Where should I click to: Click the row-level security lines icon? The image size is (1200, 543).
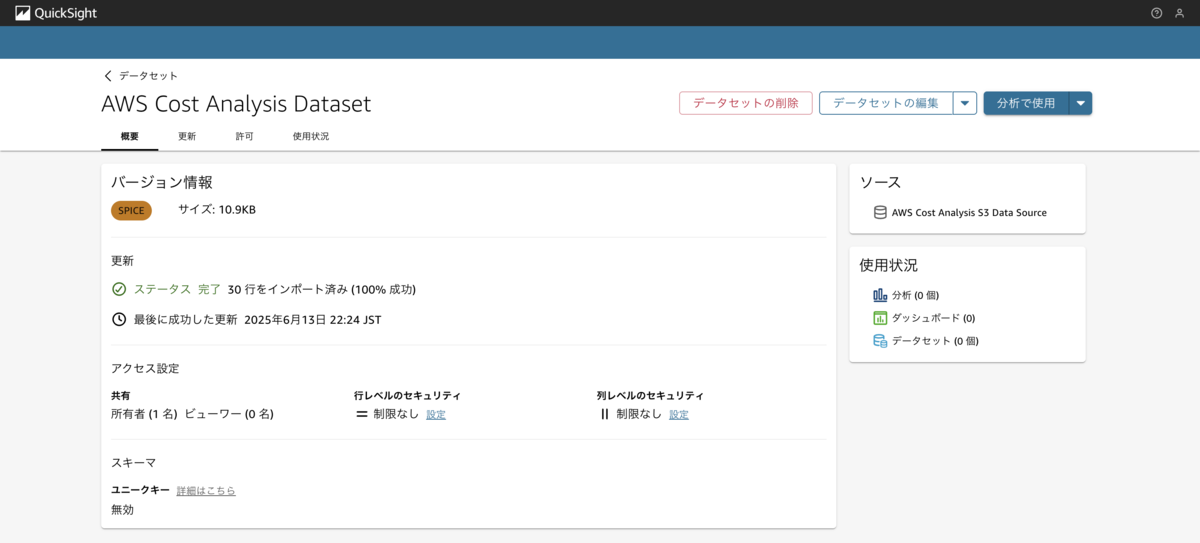tap(362, 414)
